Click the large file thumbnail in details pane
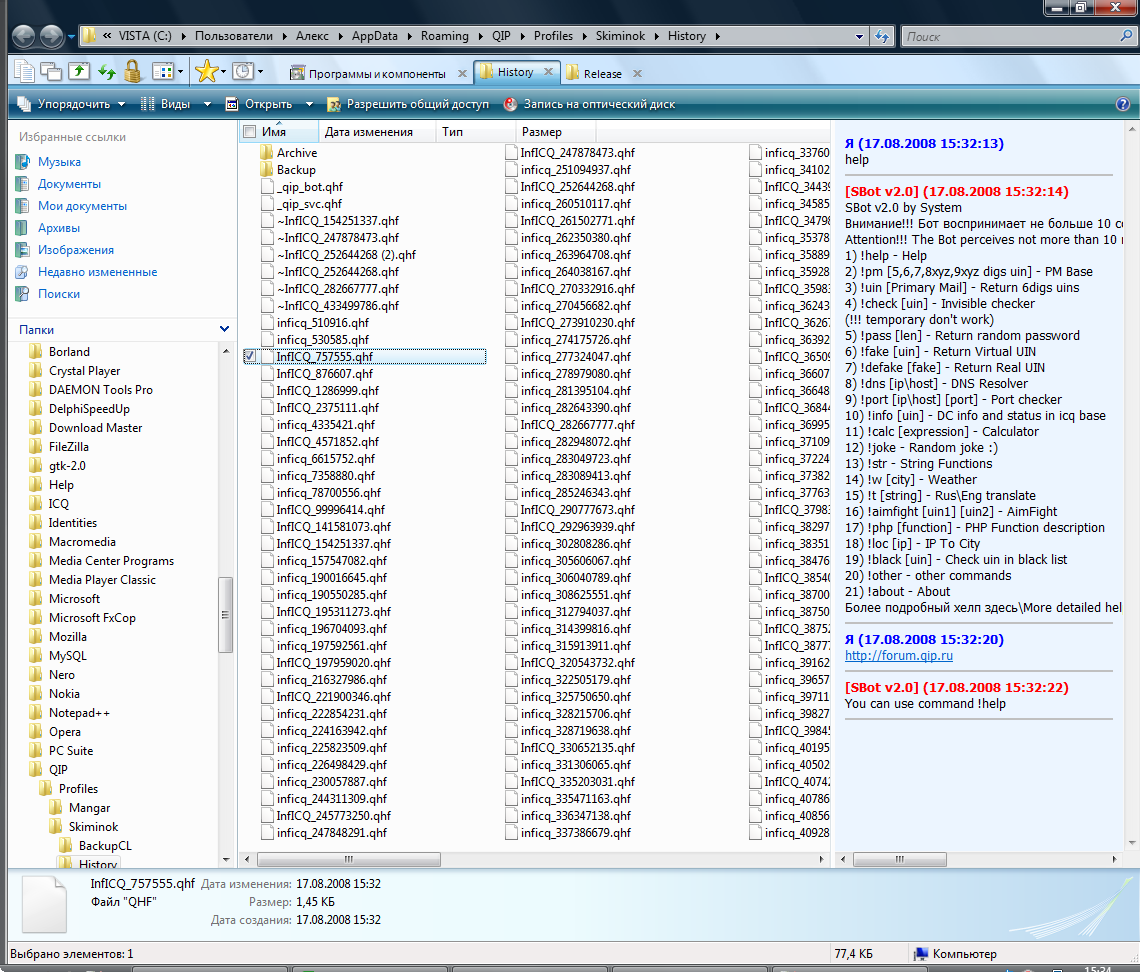Viewport: 1140px width, 972px height. pyautogui.click(x=44, y=904)
